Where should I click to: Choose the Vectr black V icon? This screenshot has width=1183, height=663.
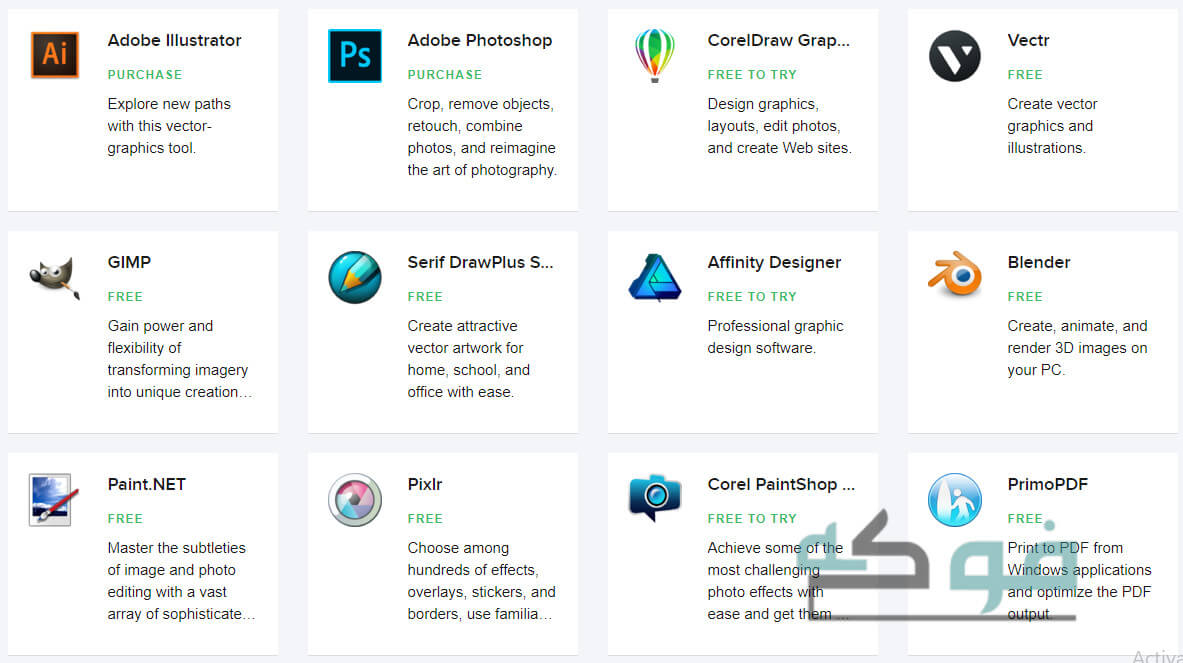[x=954, y=55]
